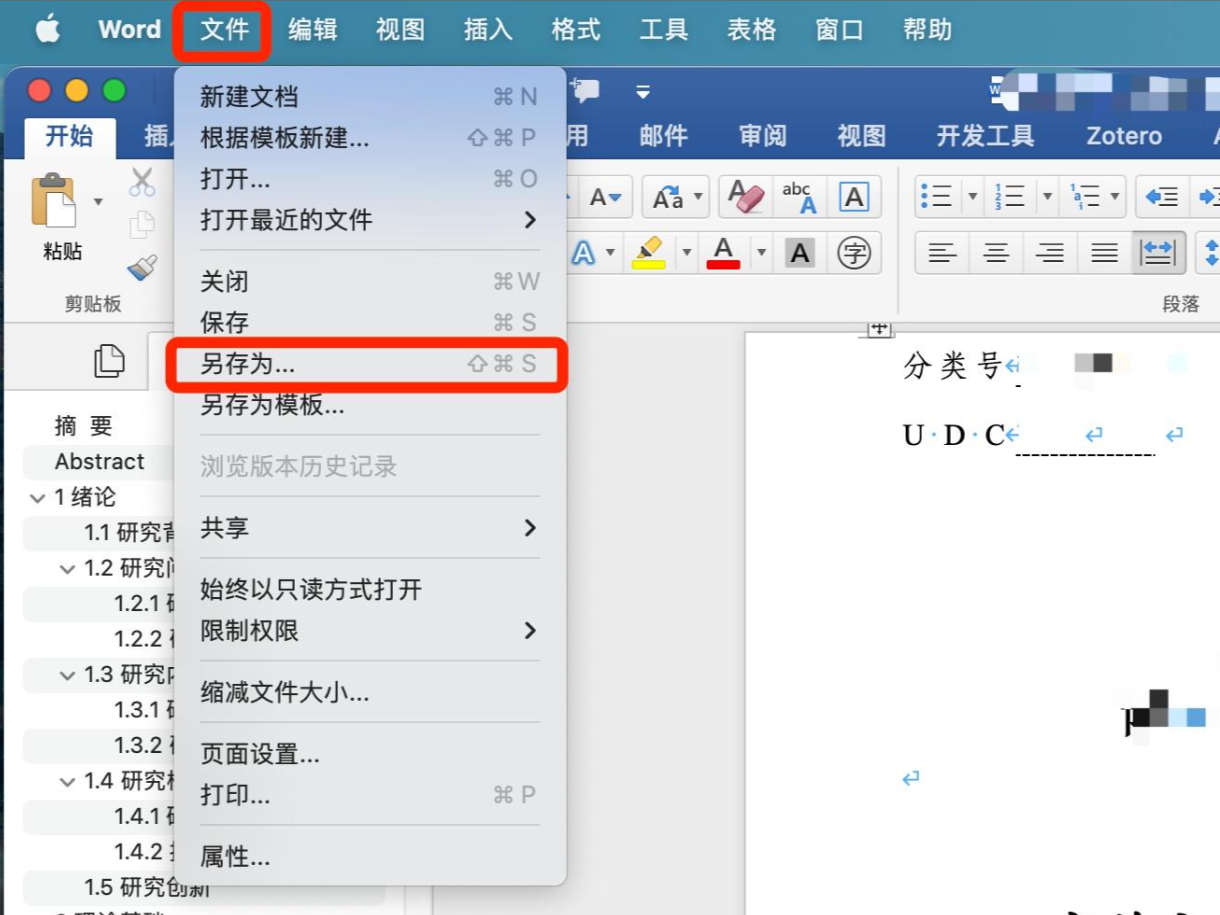Collapse the '1 绪论' heading in navigation
The image size is (1220, 915).
pyautogui.click(x=38, y=497)
